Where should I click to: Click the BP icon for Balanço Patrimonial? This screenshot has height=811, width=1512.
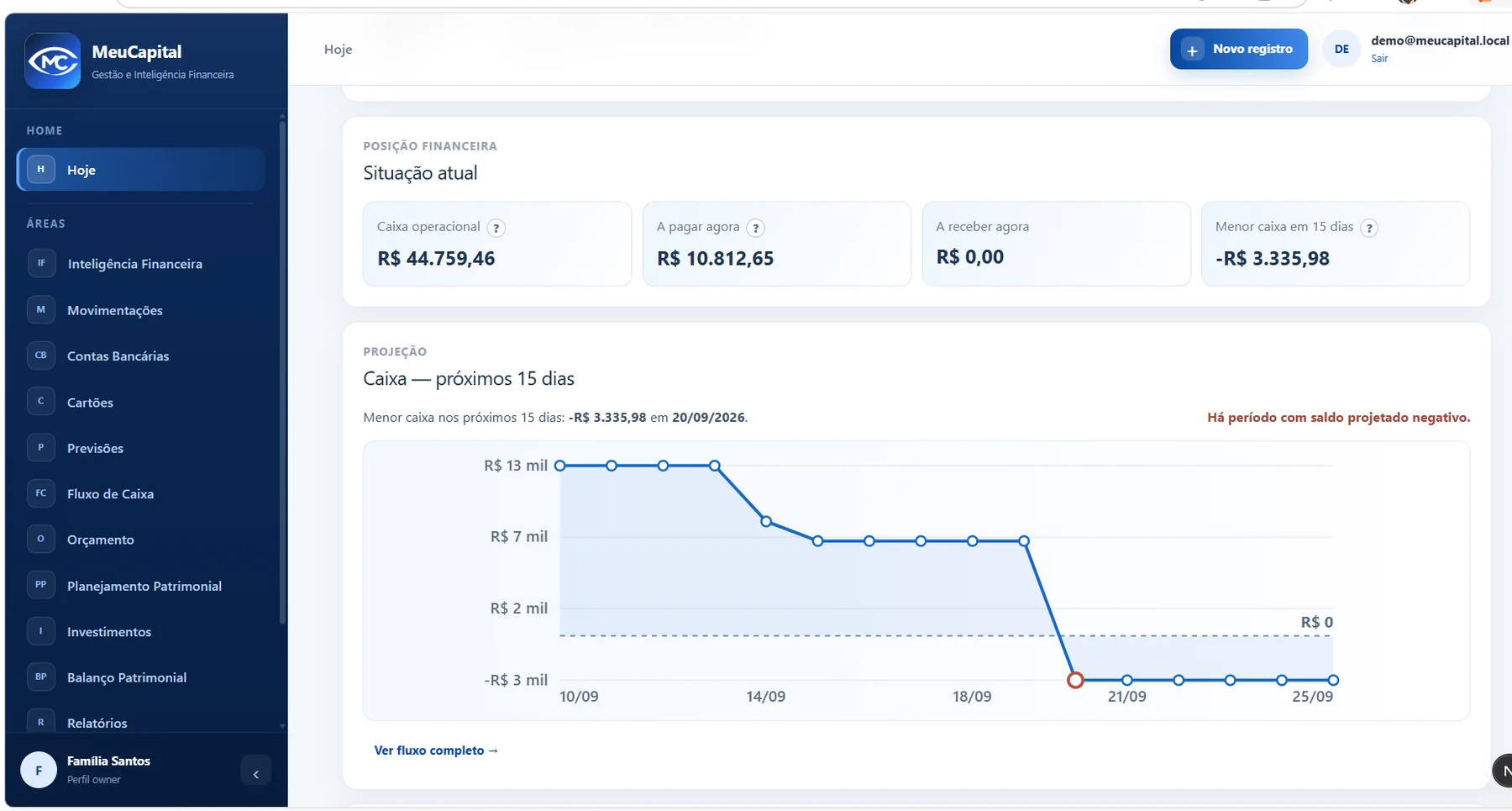tap(40, 677)
